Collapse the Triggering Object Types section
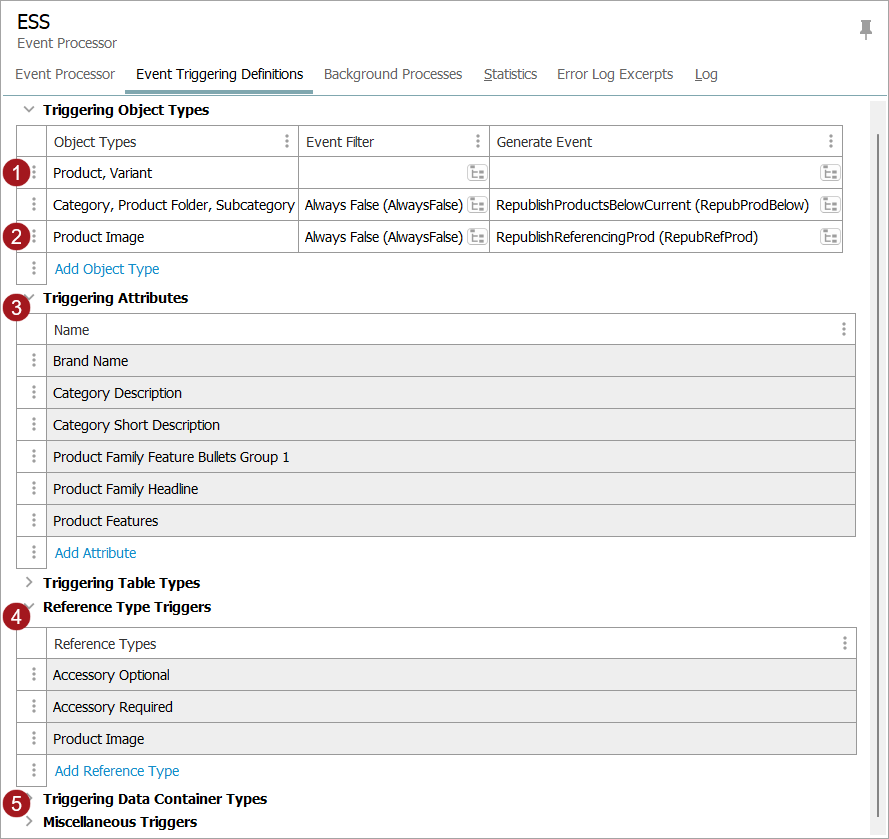Screen dimensions: 889x839 [29, 110]
